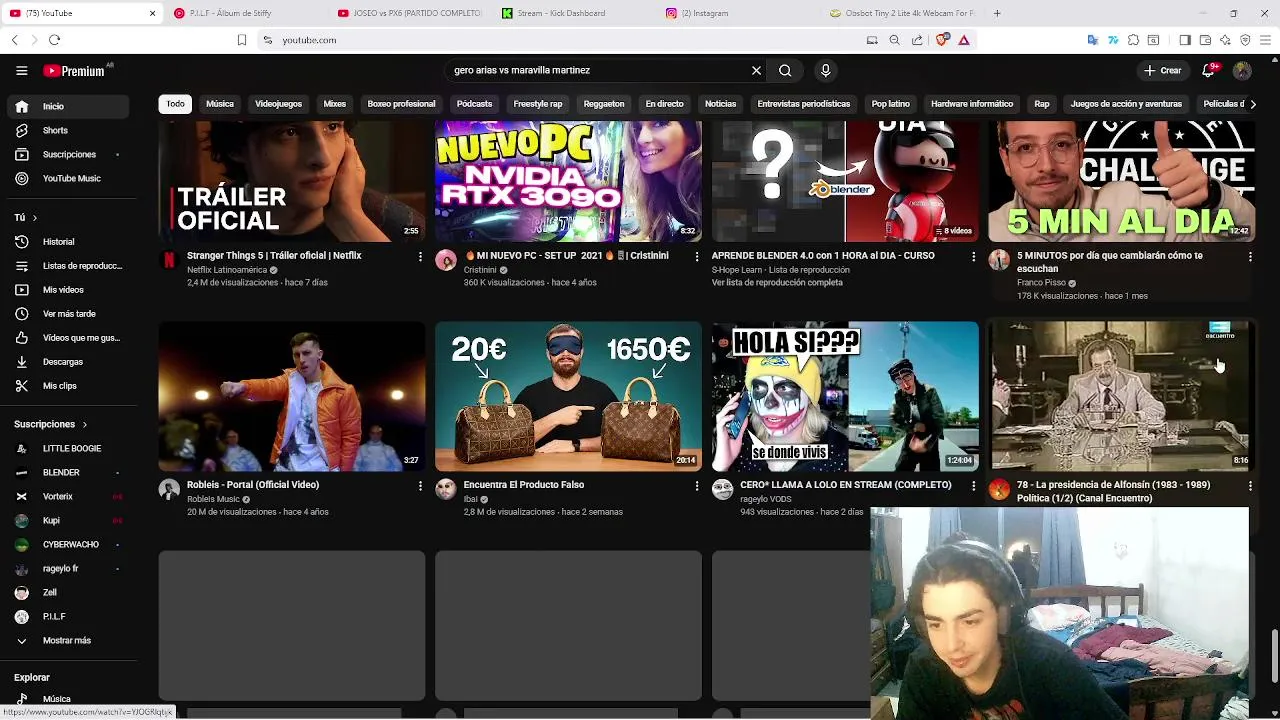Click the Crear button
The image size is (1280, 720).
[x=1162, y=71]
